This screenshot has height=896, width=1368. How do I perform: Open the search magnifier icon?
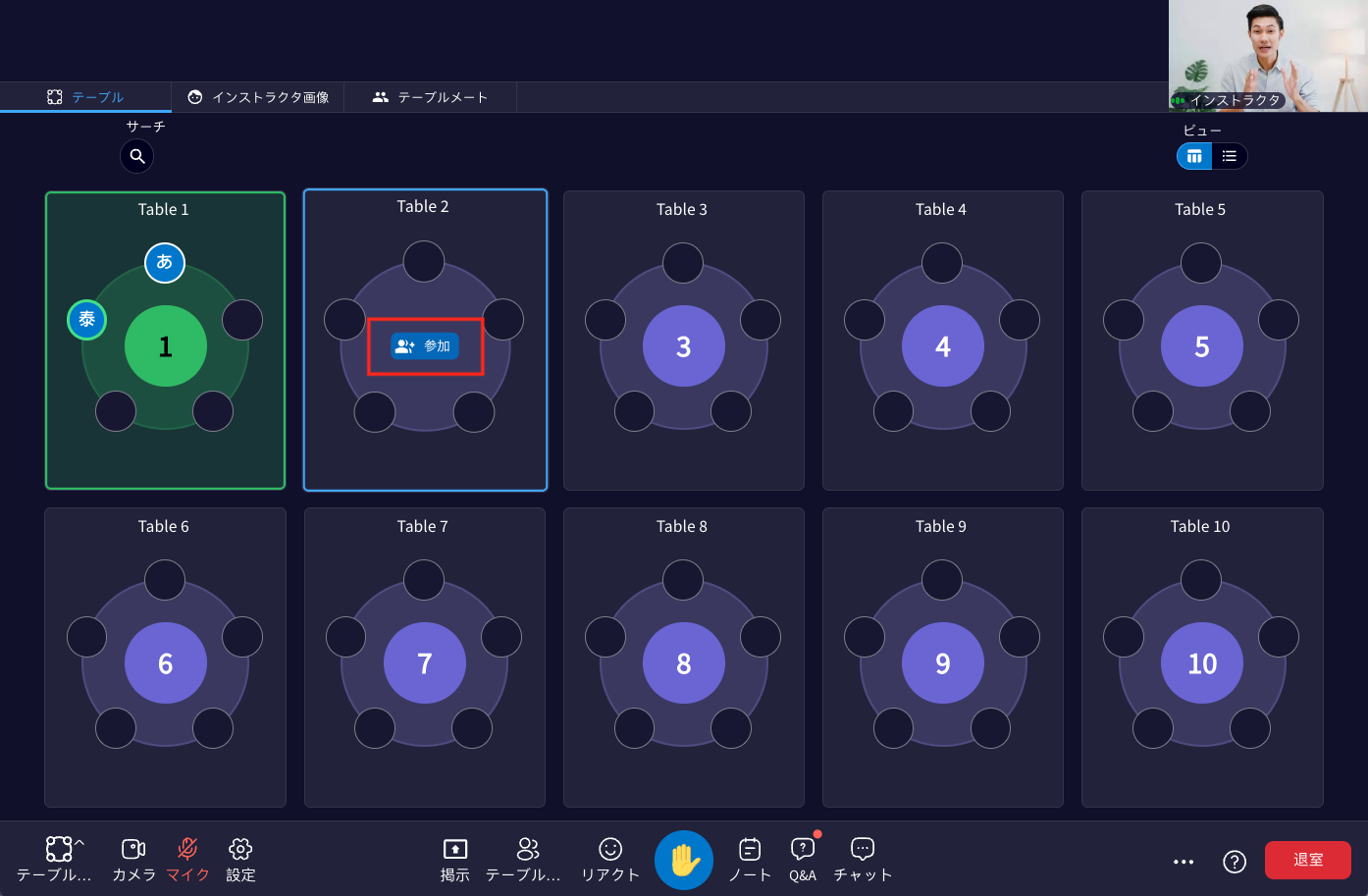pyautogui.click(x=137, y=156)
